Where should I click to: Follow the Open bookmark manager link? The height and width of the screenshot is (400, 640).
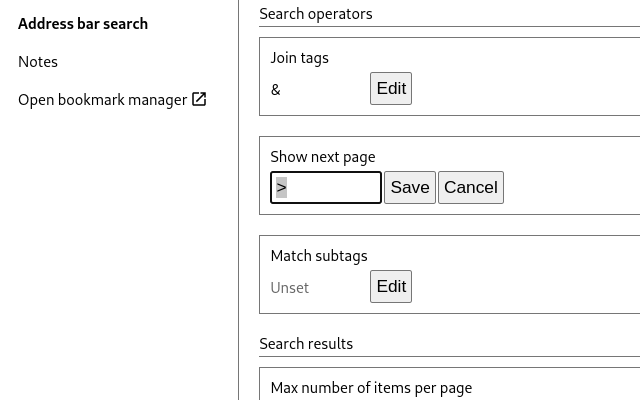point(102,100)
